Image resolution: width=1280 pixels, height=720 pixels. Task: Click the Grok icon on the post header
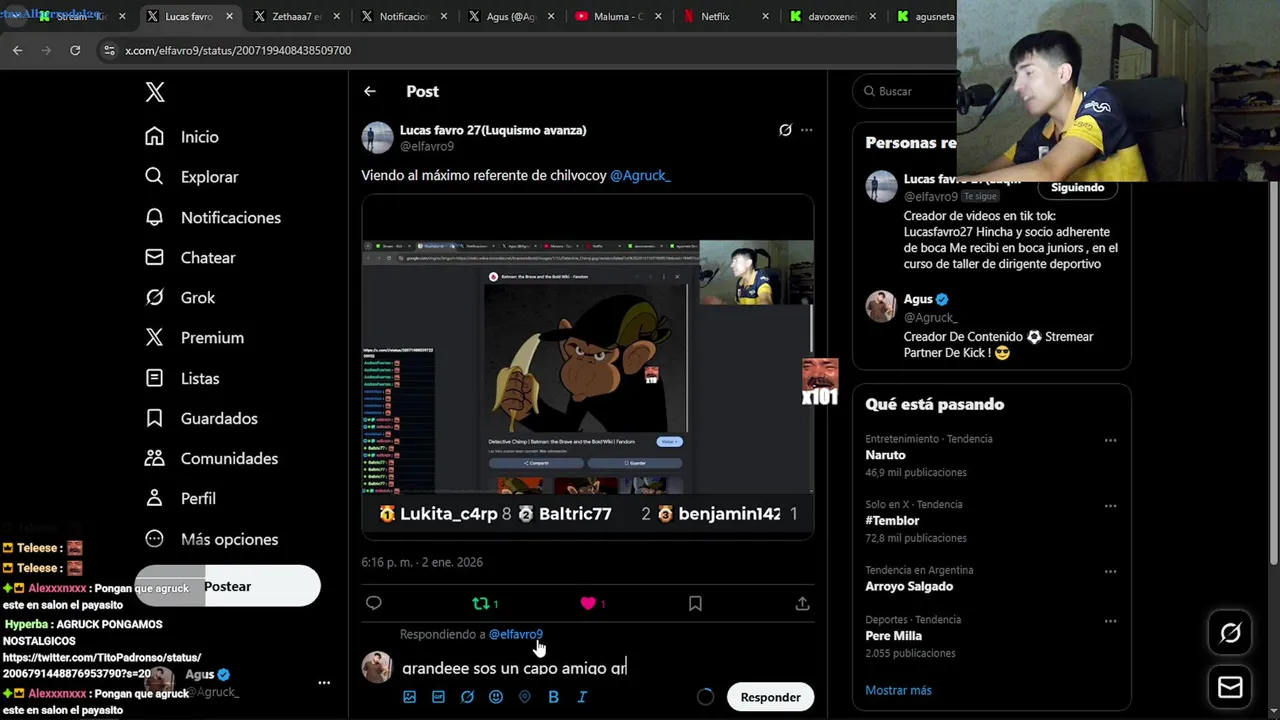(785, 130)
